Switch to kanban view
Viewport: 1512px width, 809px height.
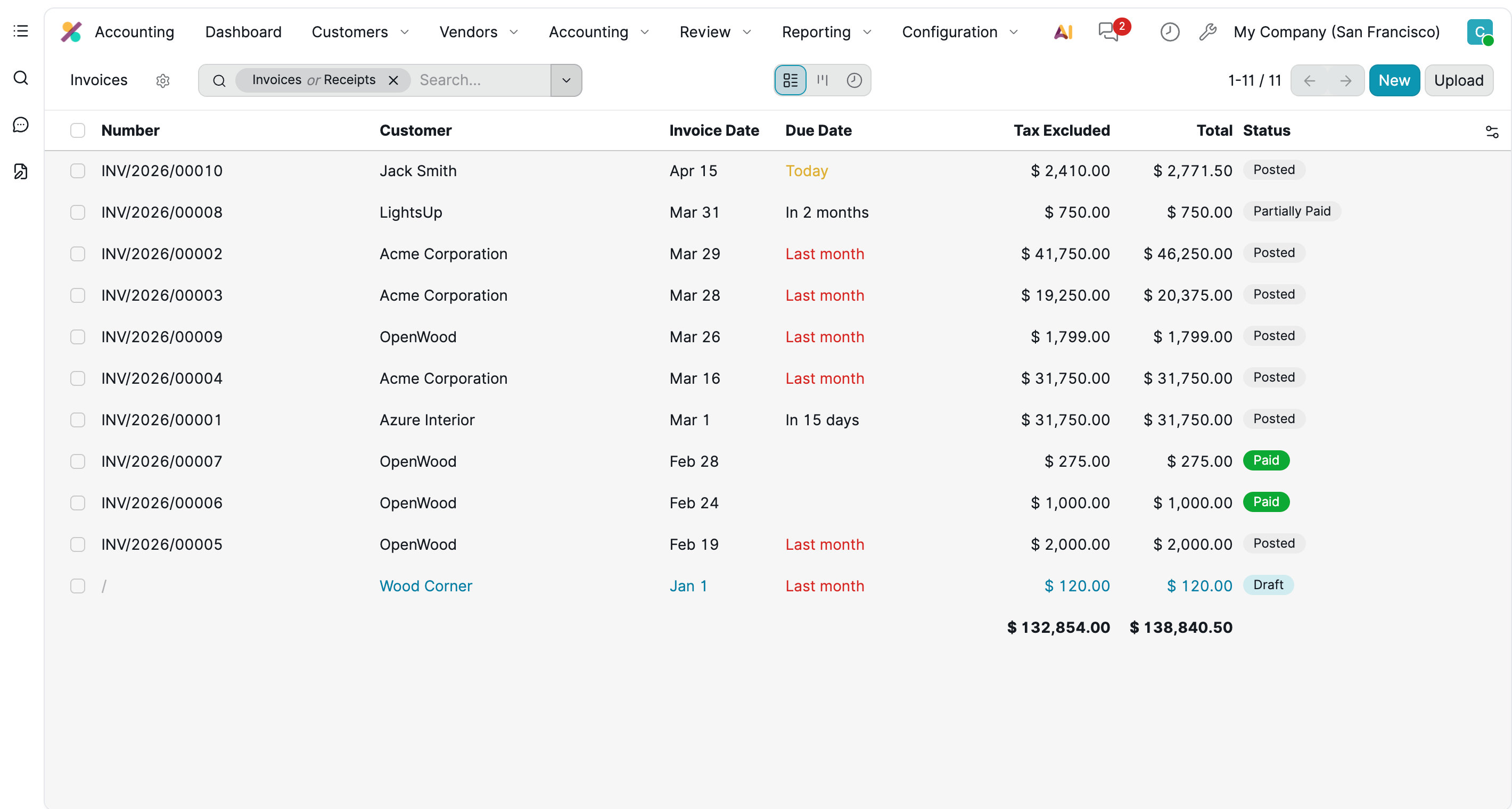coord(823,80)
